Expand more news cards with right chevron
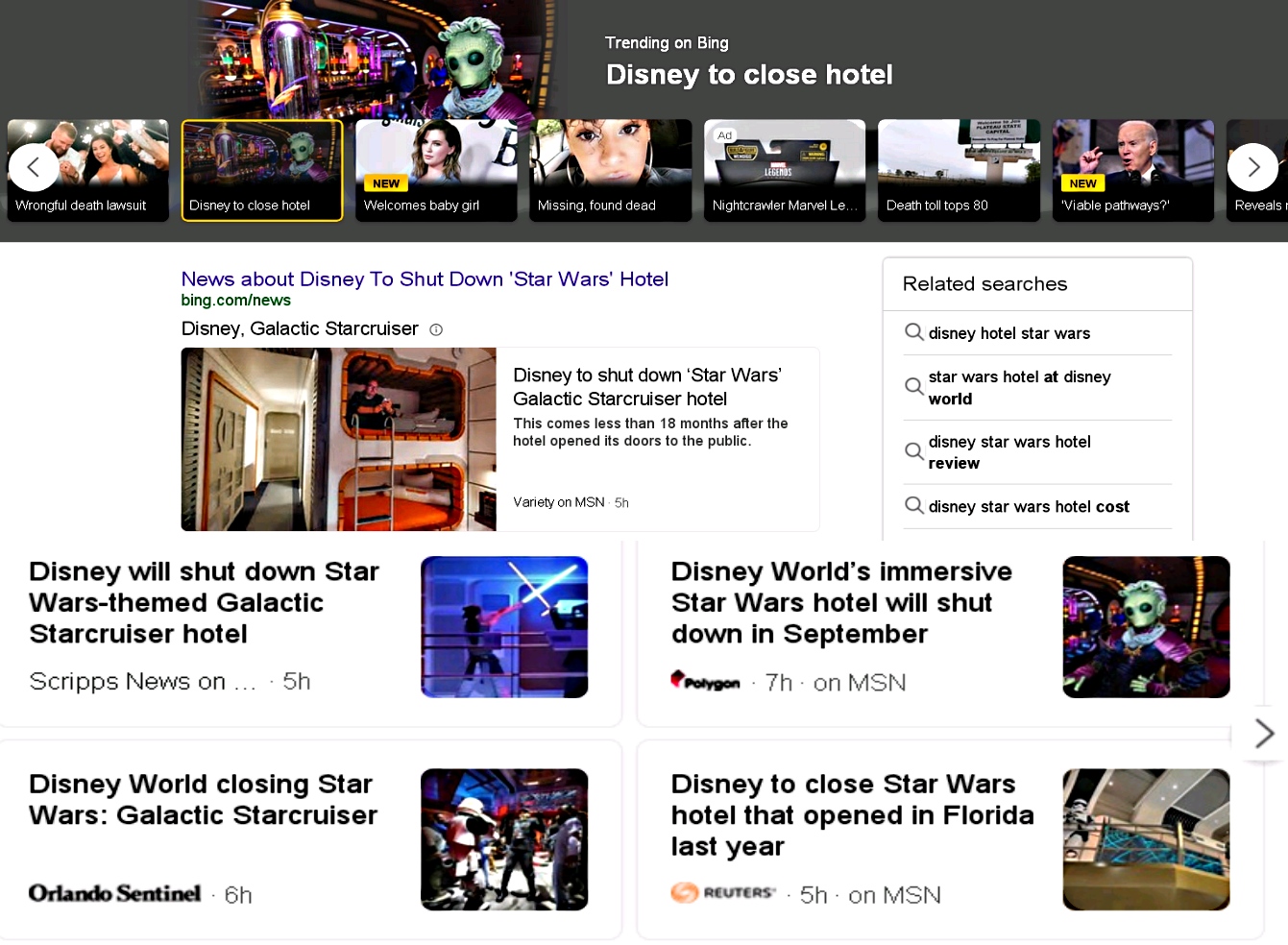 tap(1264, 734)
